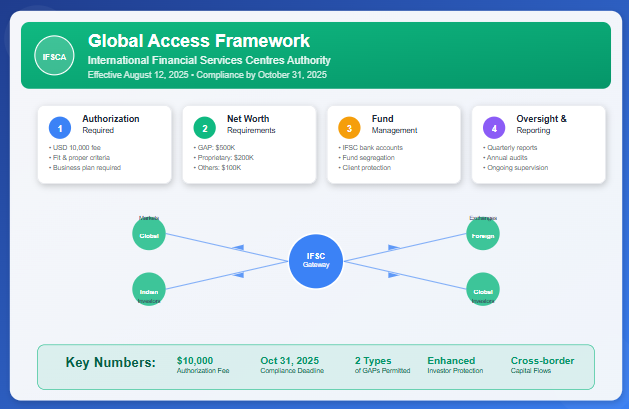Click International Financial Services Centres Authority subtitle
The height and width of the screenshot is (409, 629).
tap(209, 60)
